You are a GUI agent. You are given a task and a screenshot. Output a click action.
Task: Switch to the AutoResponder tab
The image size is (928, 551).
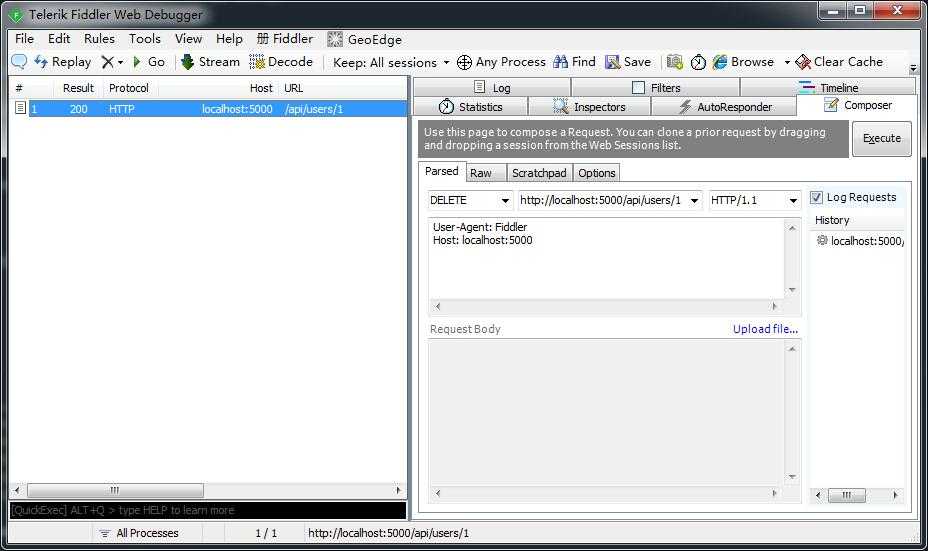tap(724, 107)
